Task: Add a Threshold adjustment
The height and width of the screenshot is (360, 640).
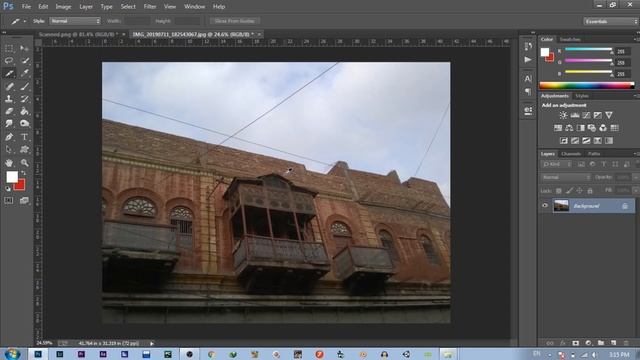Action: [x=586, y=140]
